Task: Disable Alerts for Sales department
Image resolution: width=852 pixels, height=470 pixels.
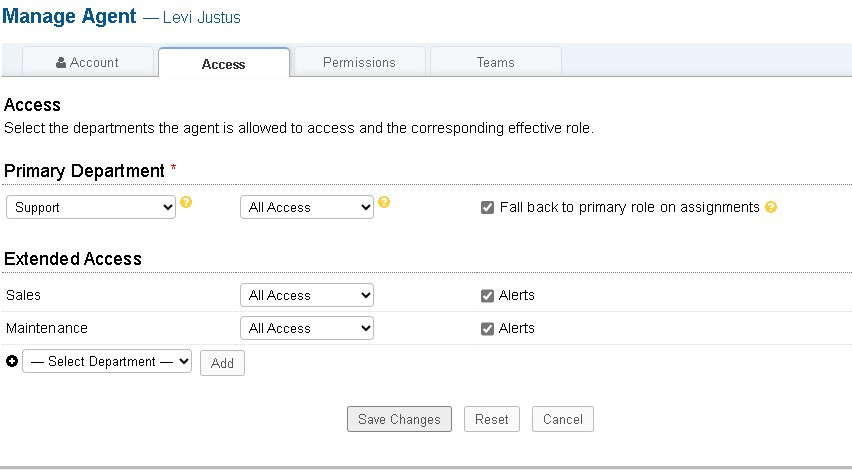Action: coord(487,295)
